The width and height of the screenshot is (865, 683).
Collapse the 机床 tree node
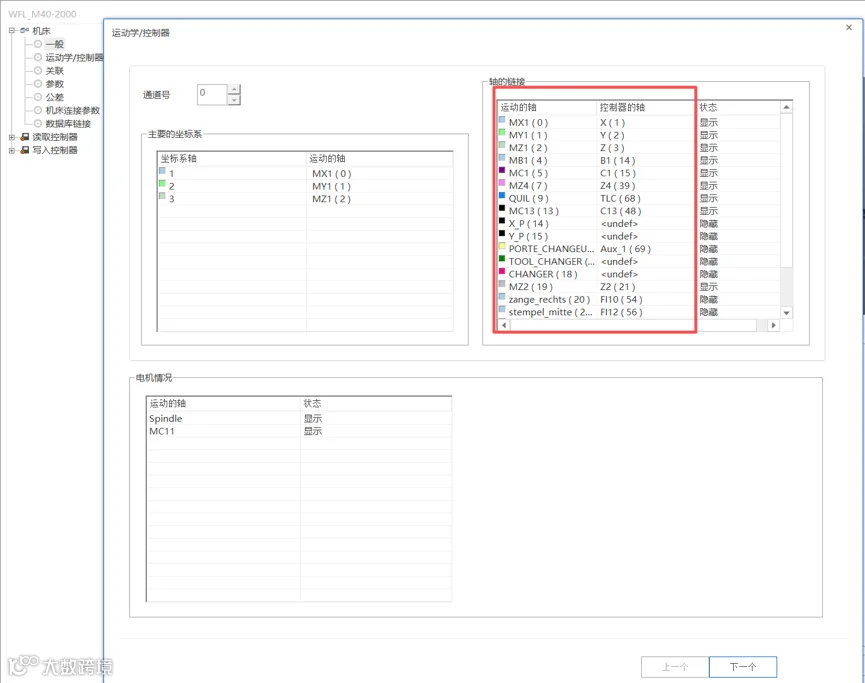coord(12,30)
